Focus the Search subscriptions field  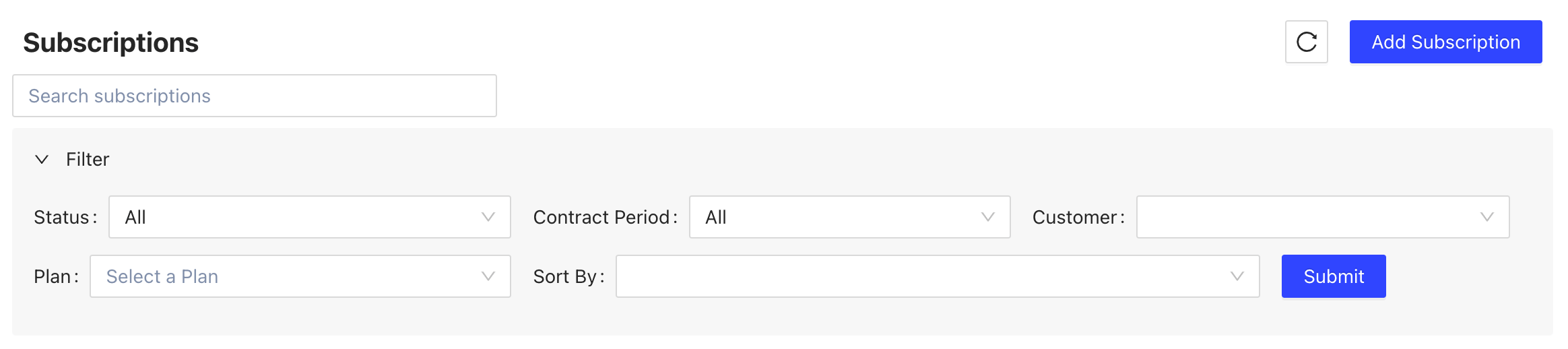pyautogui.click(x=255, y=96)
